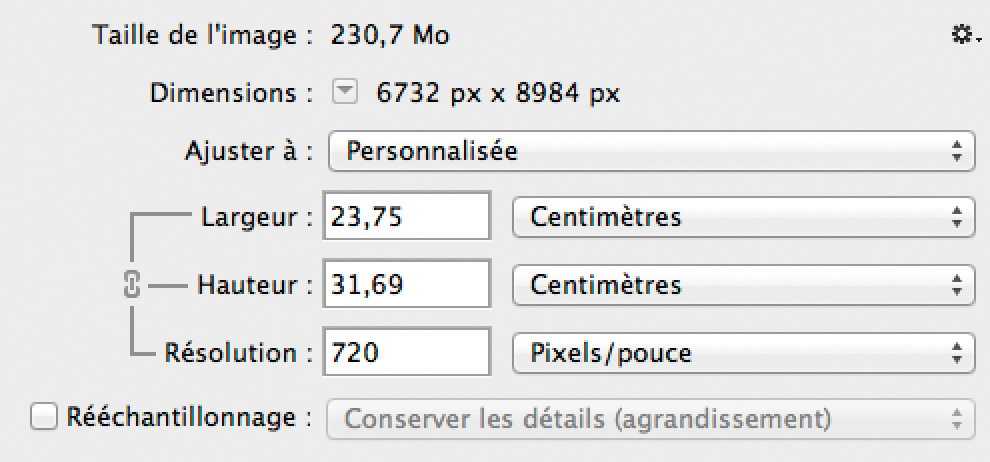Open the Hauteur Centimètres unit dropdown
Screen dimensions: 990x462
(744, 285)
